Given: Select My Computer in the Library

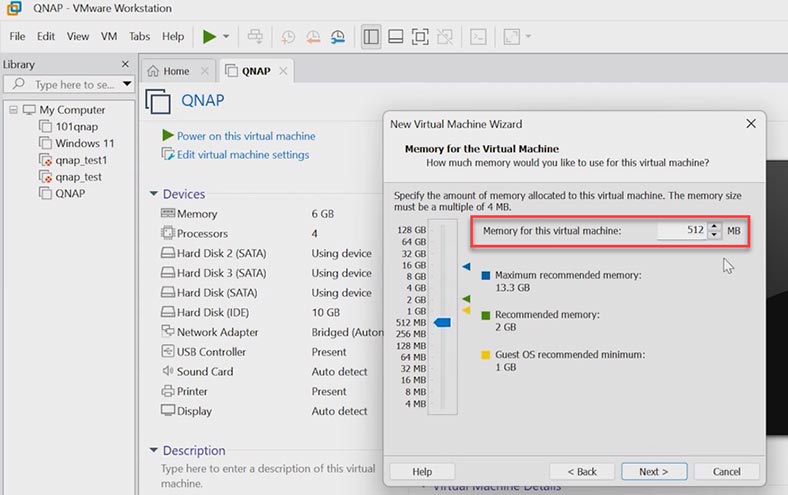Looking at the screenshot, I should pyautogui.click(x=72, y=110).
